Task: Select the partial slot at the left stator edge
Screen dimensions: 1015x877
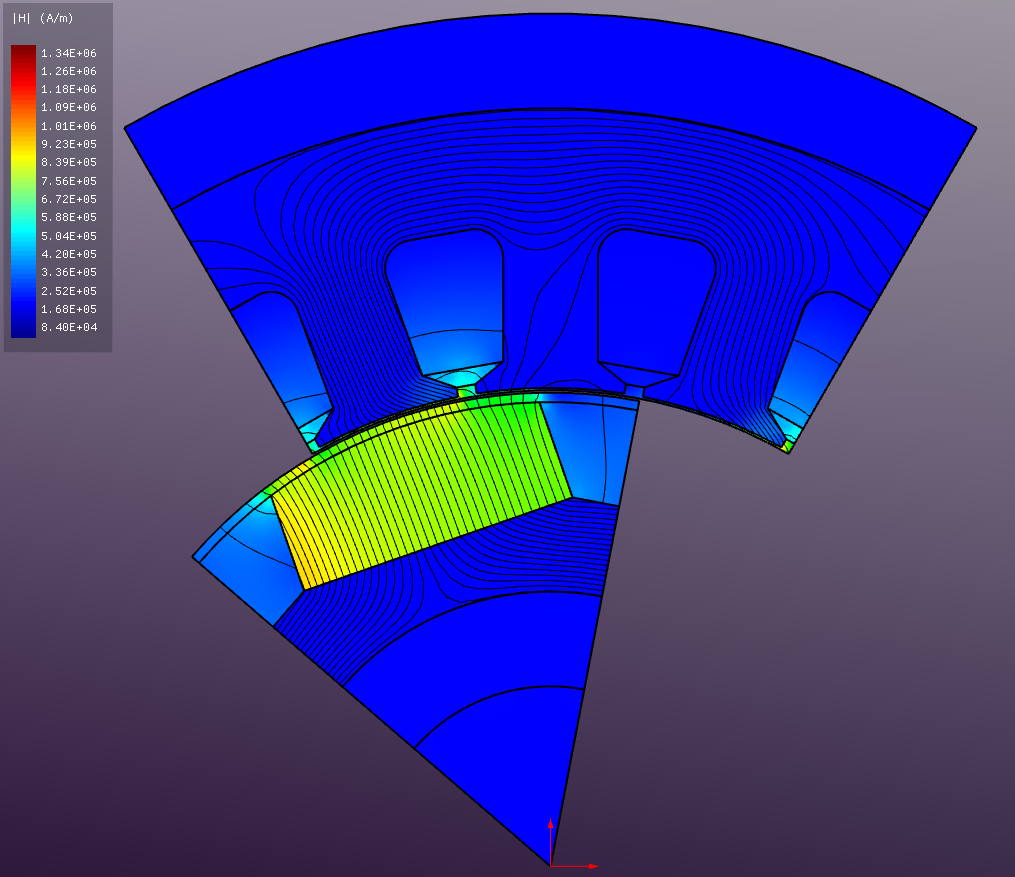Action: 275,350
